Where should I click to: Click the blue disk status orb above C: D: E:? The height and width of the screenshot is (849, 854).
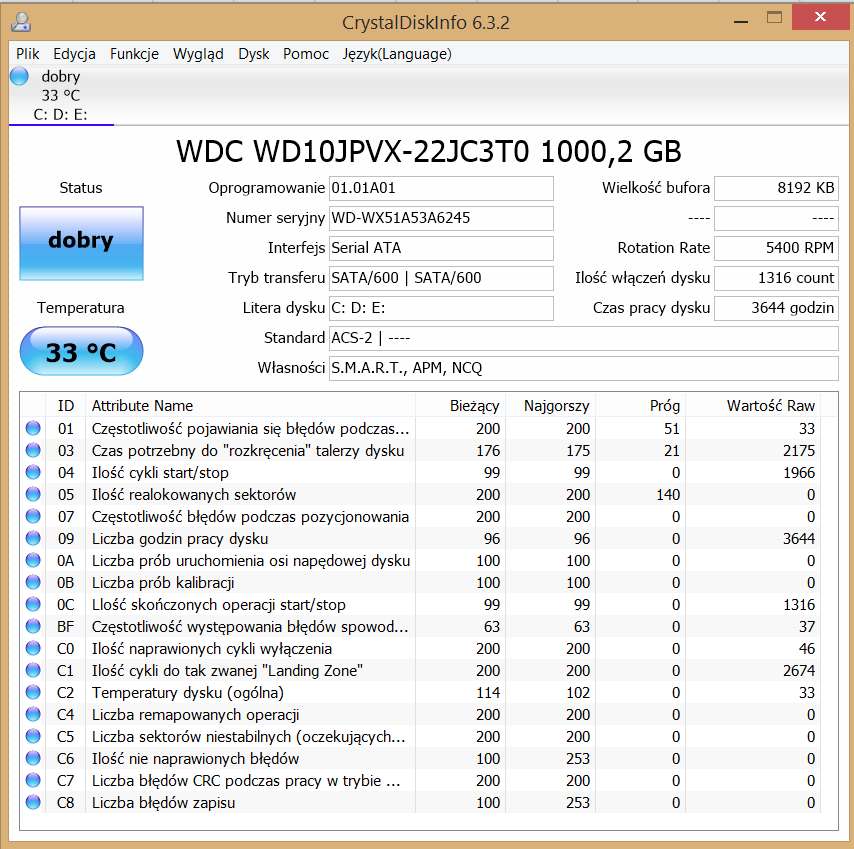pos(19,76)
